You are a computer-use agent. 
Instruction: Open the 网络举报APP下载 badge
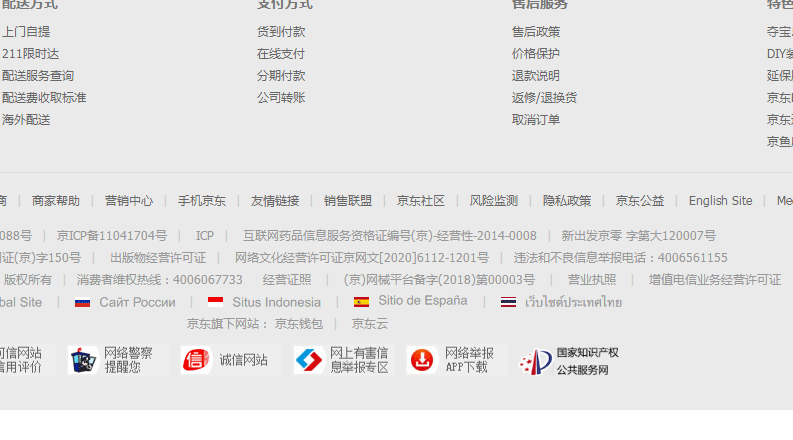(457, 360)
